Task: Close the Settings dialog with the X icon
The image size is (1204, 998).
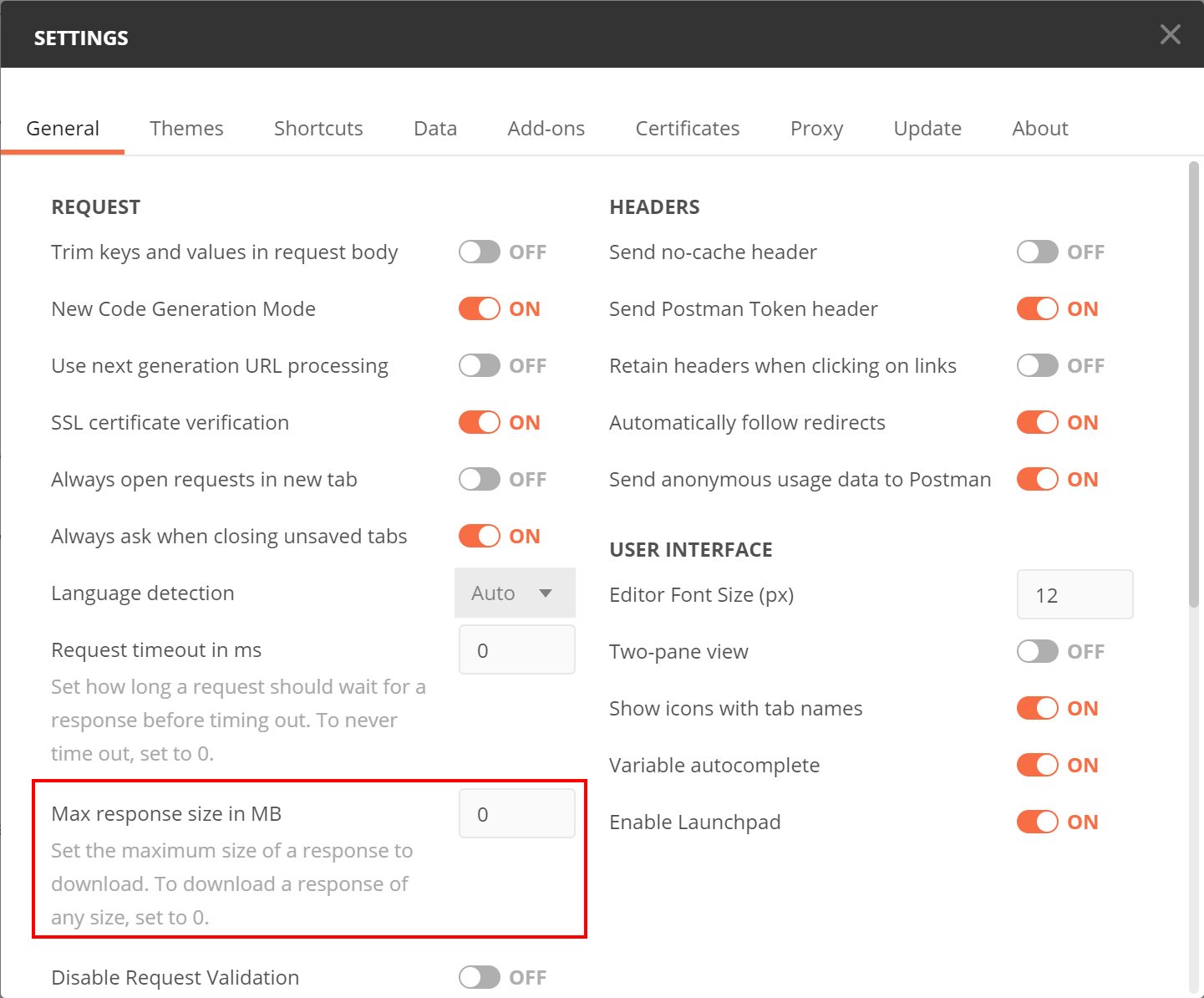Action: click(x=1170, y=35)
